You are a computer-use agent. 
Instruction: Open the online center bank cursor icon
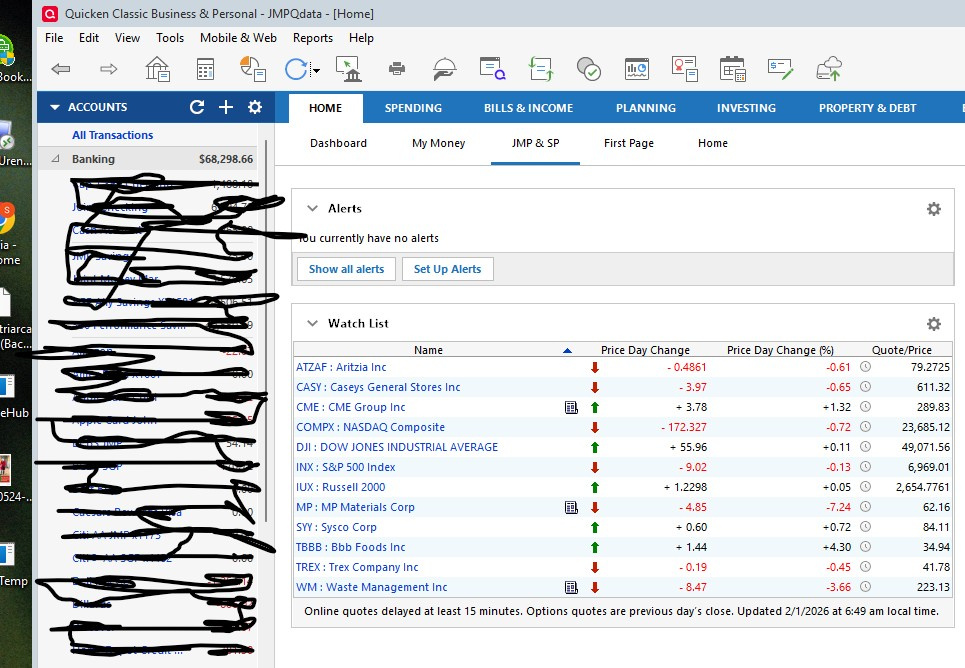tap(348, 68)
